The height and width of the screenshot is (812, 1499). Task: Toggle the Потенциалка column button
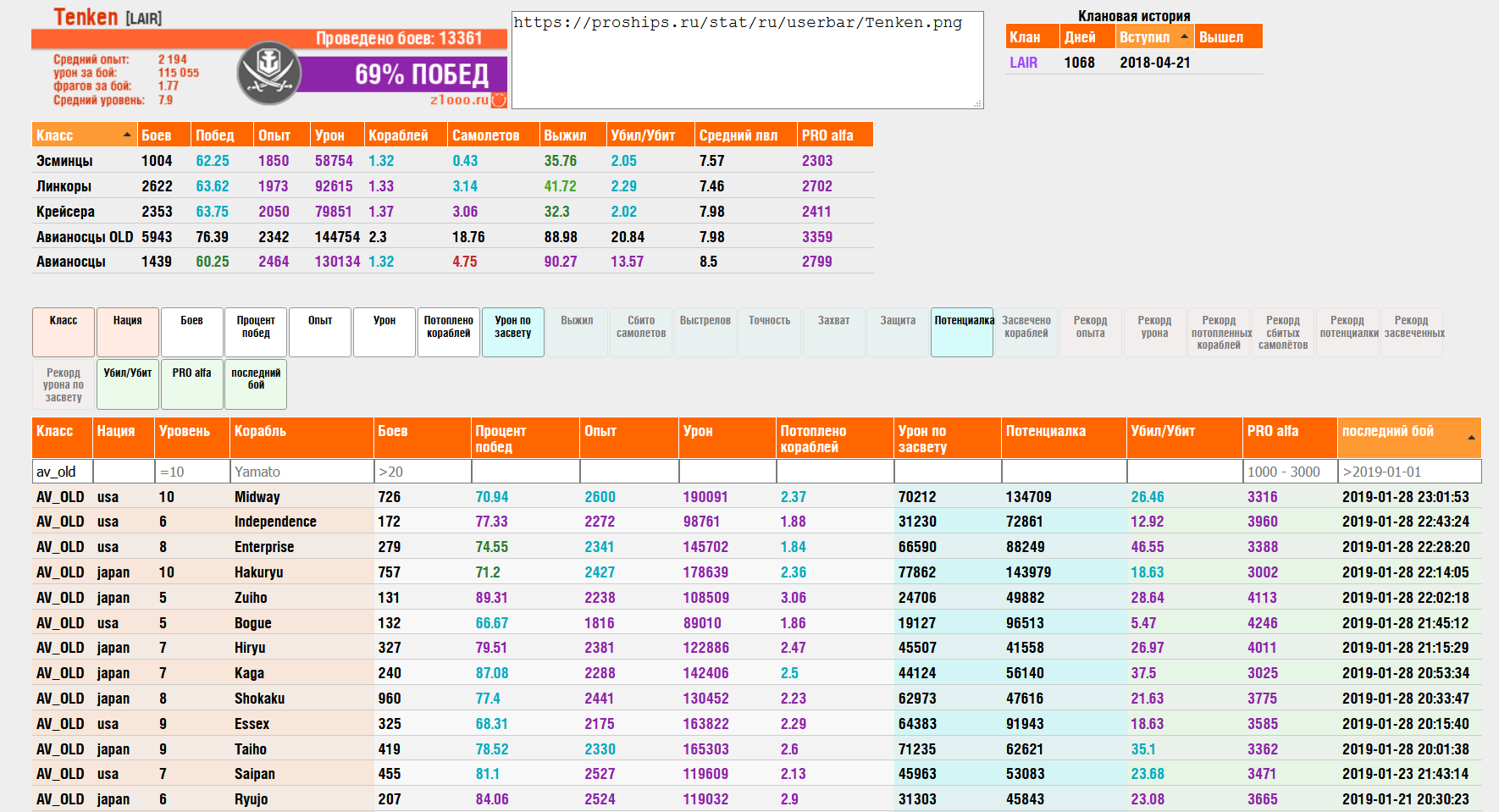tap(962, 332)
